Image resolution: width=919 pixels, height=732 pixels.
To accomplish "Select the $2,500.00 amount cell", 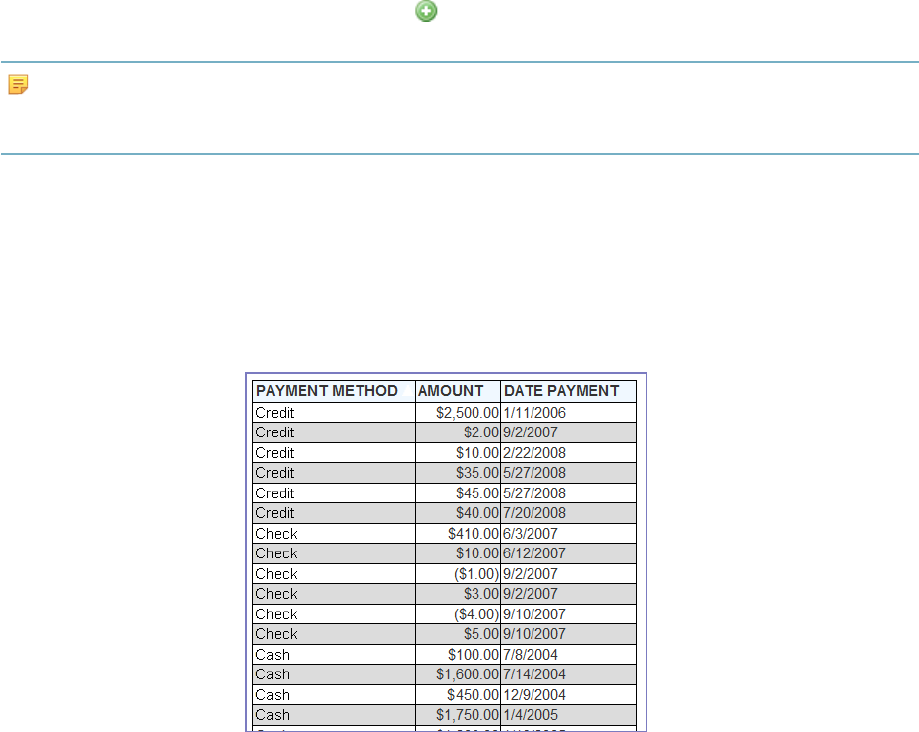I will 458,413.
